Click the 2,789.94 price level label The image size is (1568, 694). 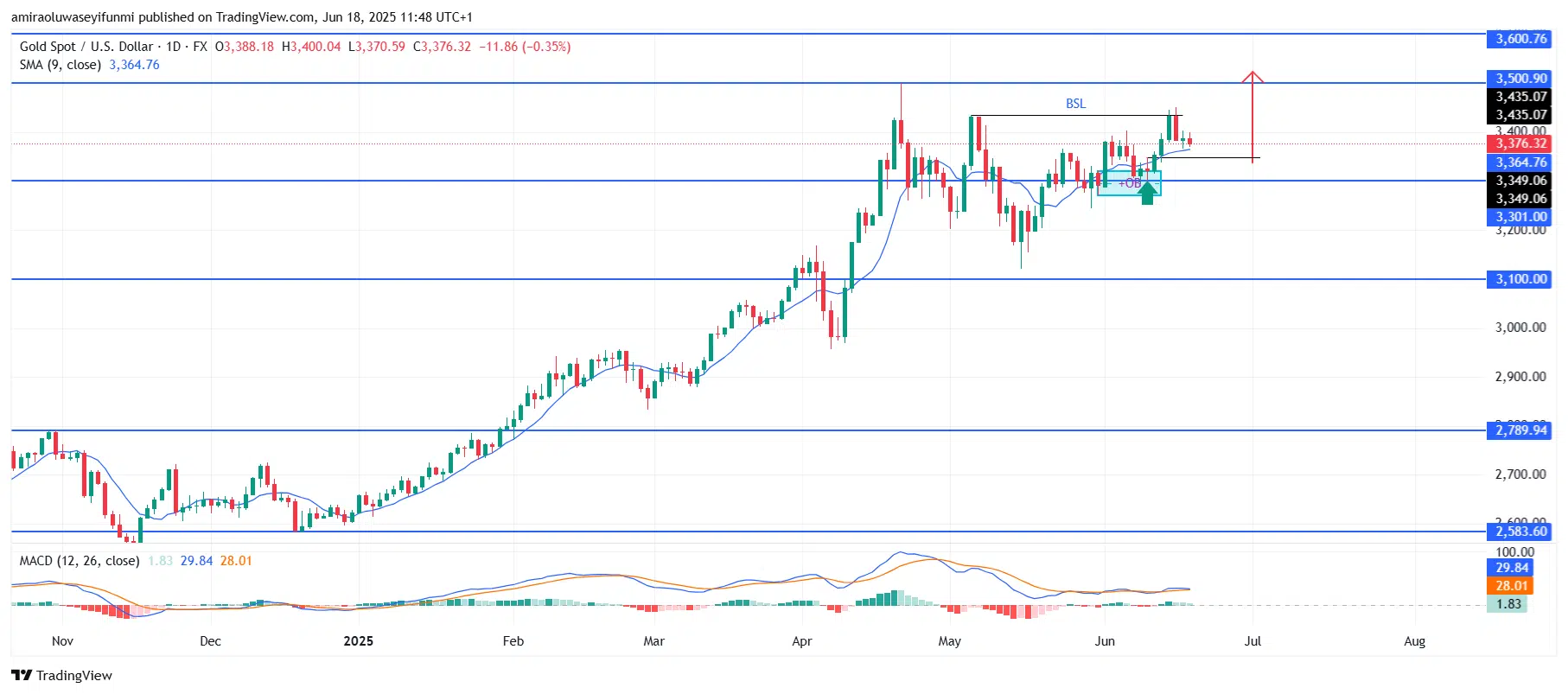tap(1520, 430)
